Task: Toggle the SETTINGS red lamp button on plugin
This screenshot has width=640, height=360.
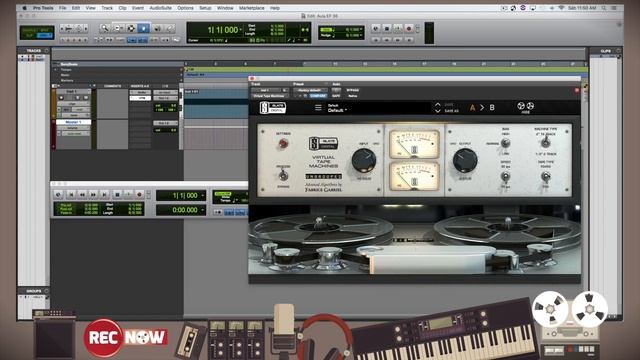Action: pos(283,143)
